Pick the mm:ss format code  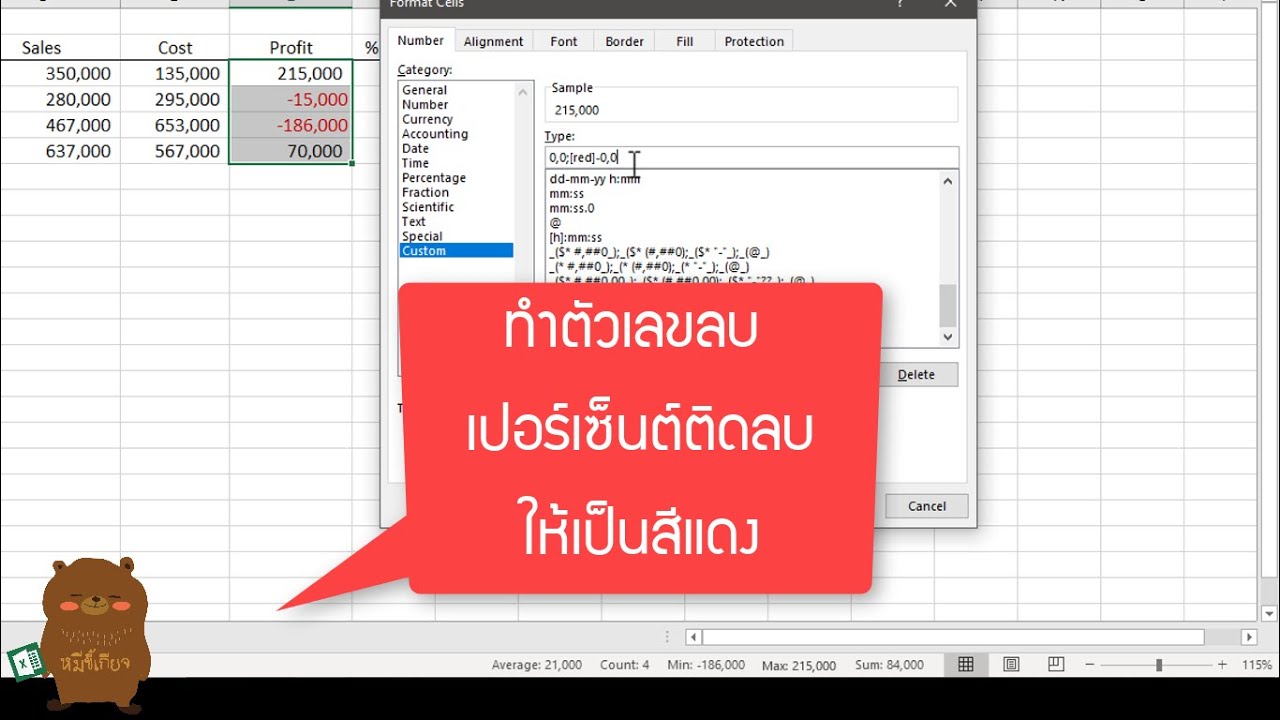pyautogui.click(x=567, y=193)
